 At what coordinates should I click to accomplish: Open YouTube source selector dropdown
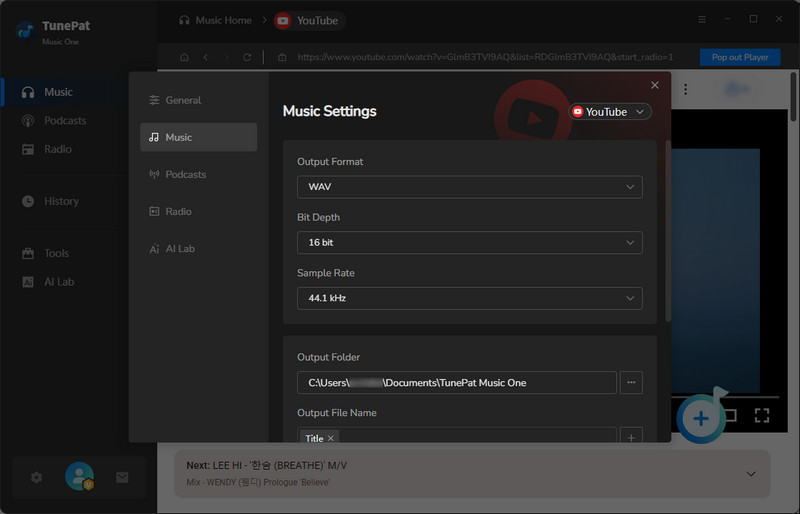610,112
